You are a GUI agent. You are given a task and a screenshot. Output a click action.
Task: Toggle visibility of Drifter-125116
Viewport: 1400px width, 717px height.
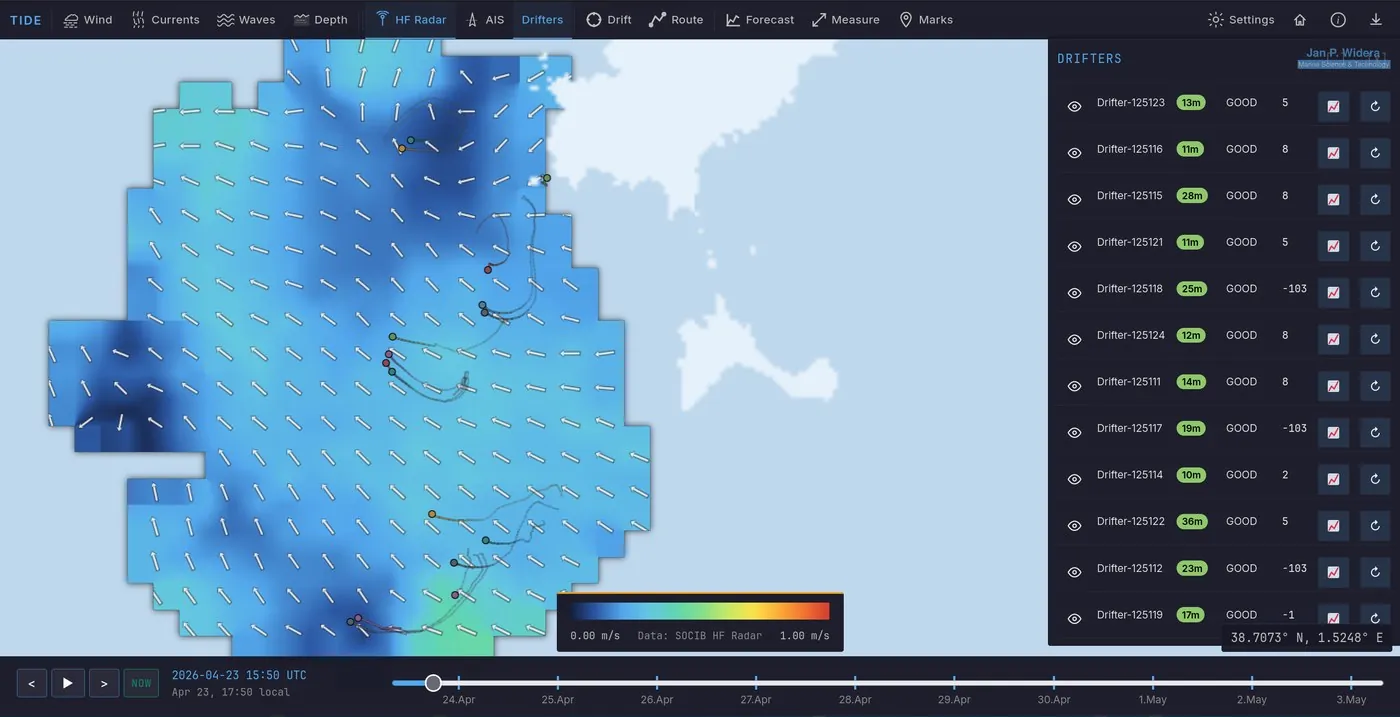click(x=1074, y=153)
